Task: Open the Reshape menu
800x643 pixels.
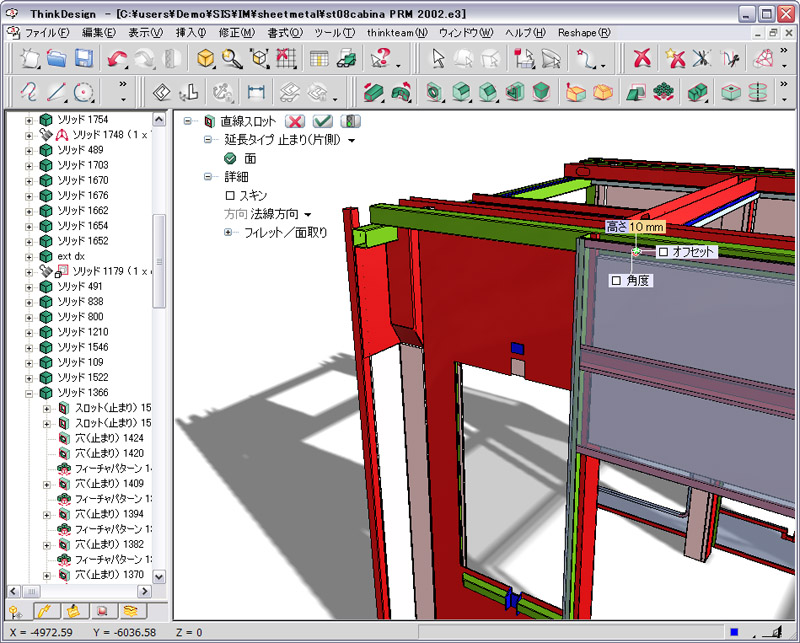Action: tap(583, 32)
